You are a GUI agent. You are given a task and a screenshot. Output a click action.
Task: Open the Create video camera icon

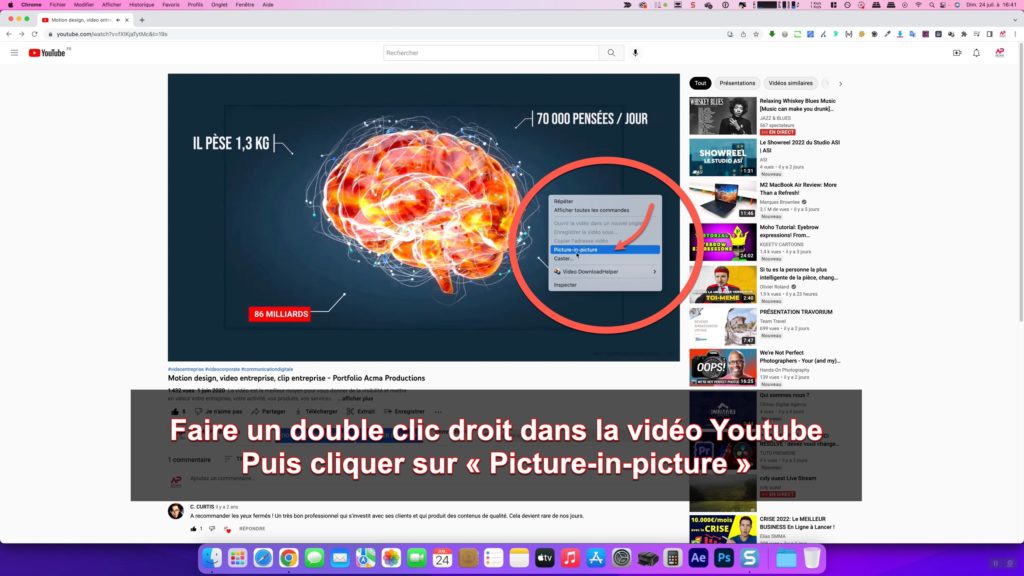[x=957, y=53]
